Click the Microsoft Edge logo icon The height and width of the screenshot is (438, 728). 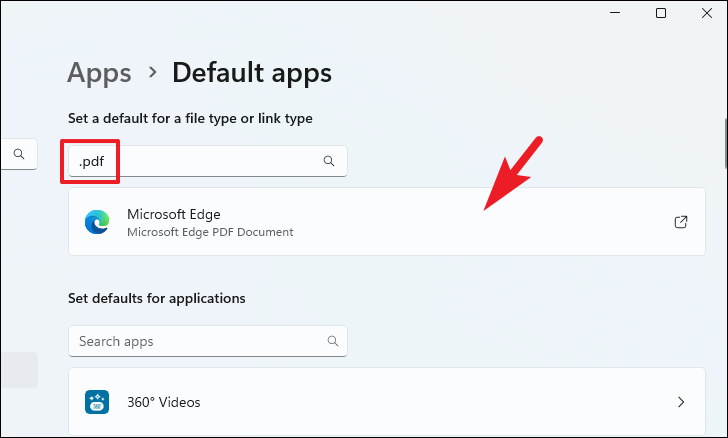point(97,222)
